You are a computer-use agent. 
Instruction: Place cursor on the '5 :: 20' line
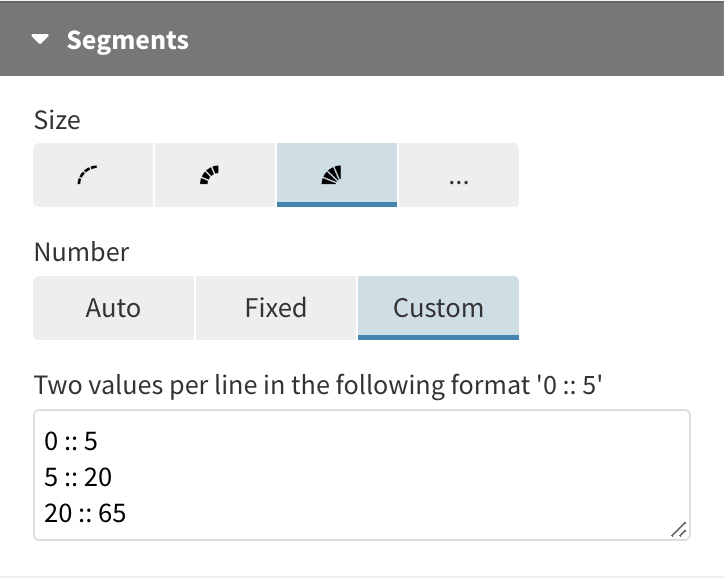78,477
